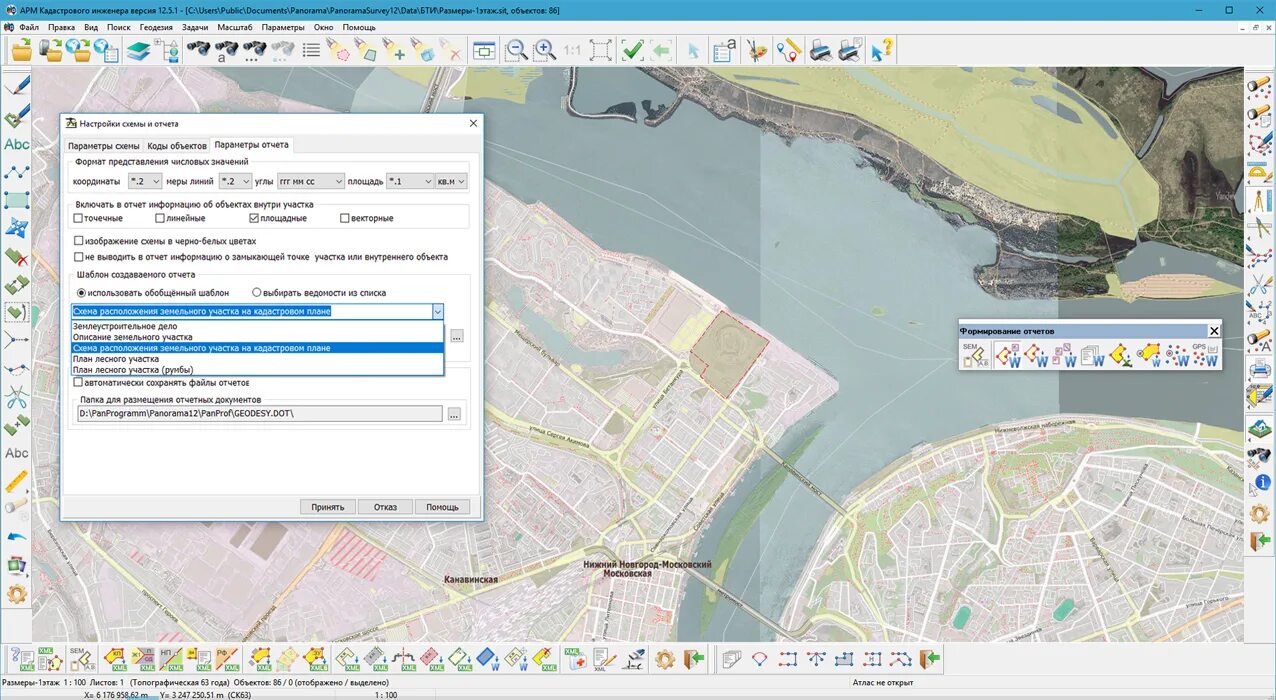1276x700 pixels.
Task: Click the orange gear icon in bottom toolbar
Action: (x=665, y=658)
